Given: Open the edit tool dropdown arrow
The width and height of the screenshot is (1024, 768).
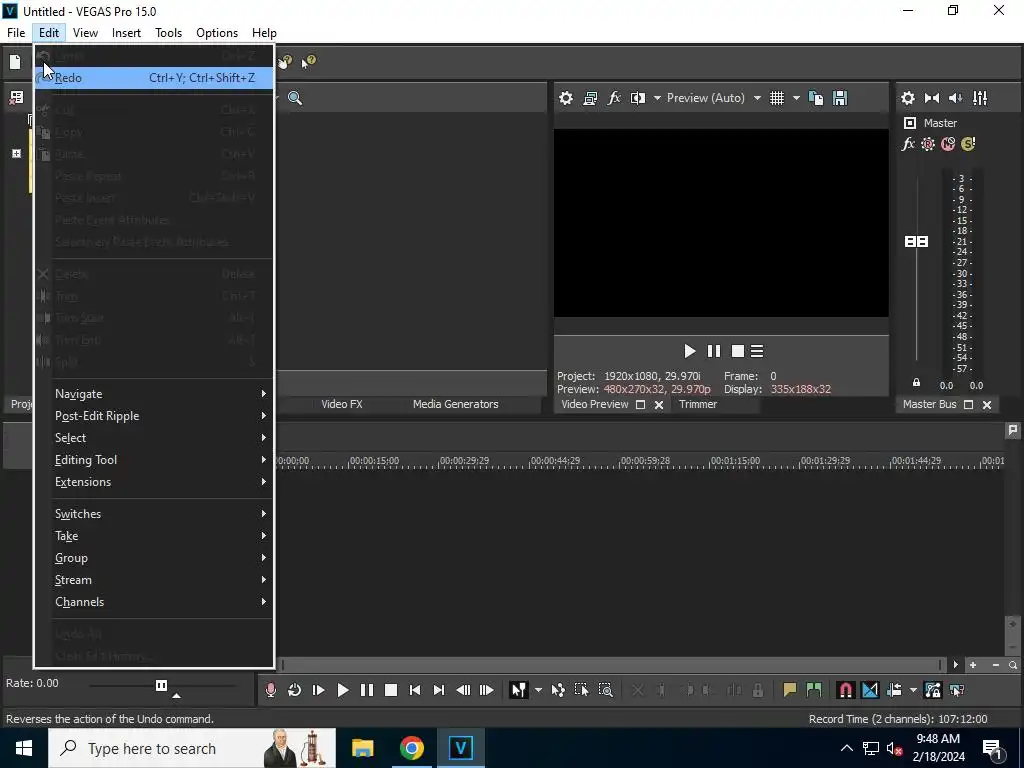Looking at the screenshot, I should point(538,690).
